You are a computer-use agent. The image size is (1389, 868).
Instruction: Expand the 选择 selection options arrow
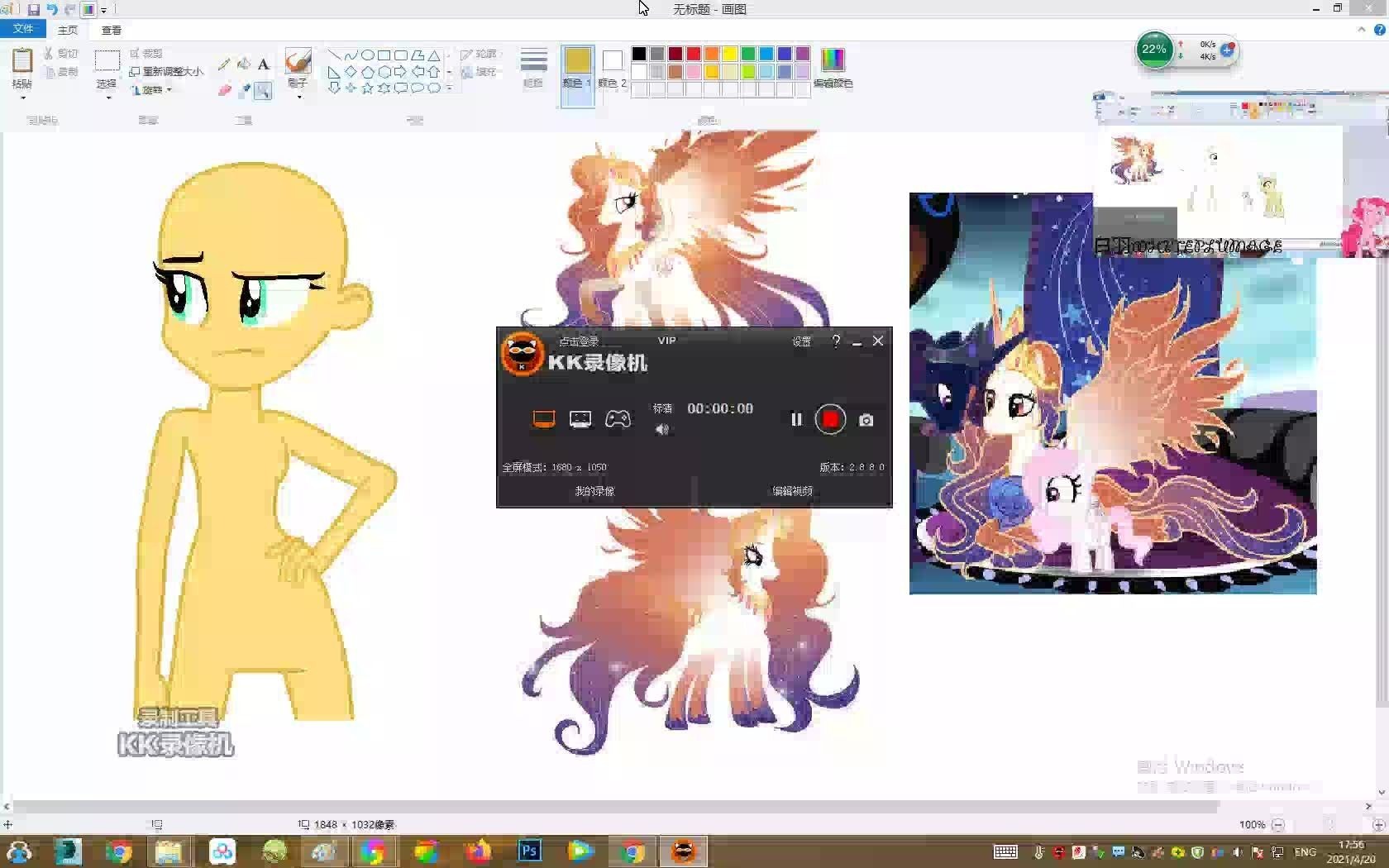pos(107,98)
